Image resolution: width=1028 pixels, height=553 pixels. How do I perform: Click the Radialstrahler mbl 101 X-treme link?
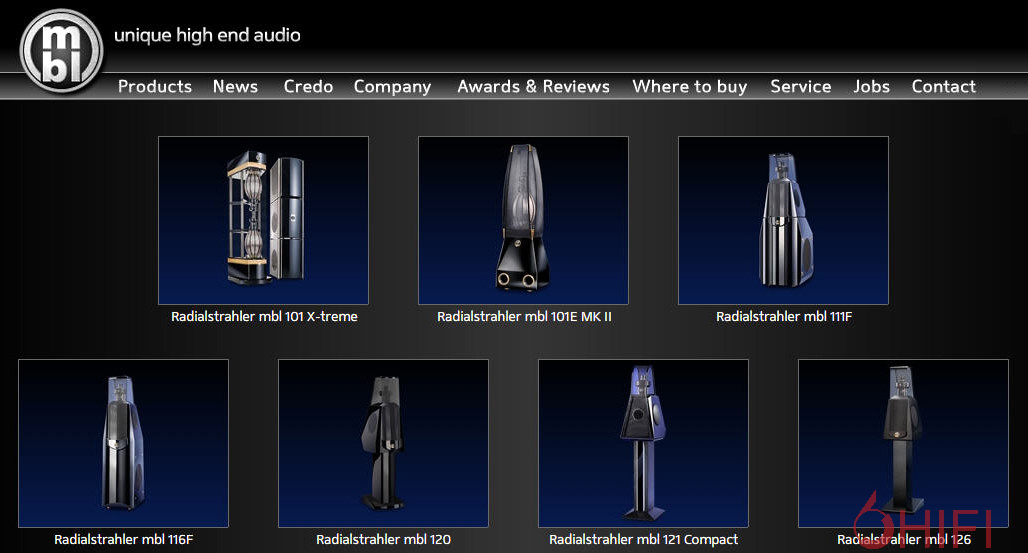click(x=264, y=317)
